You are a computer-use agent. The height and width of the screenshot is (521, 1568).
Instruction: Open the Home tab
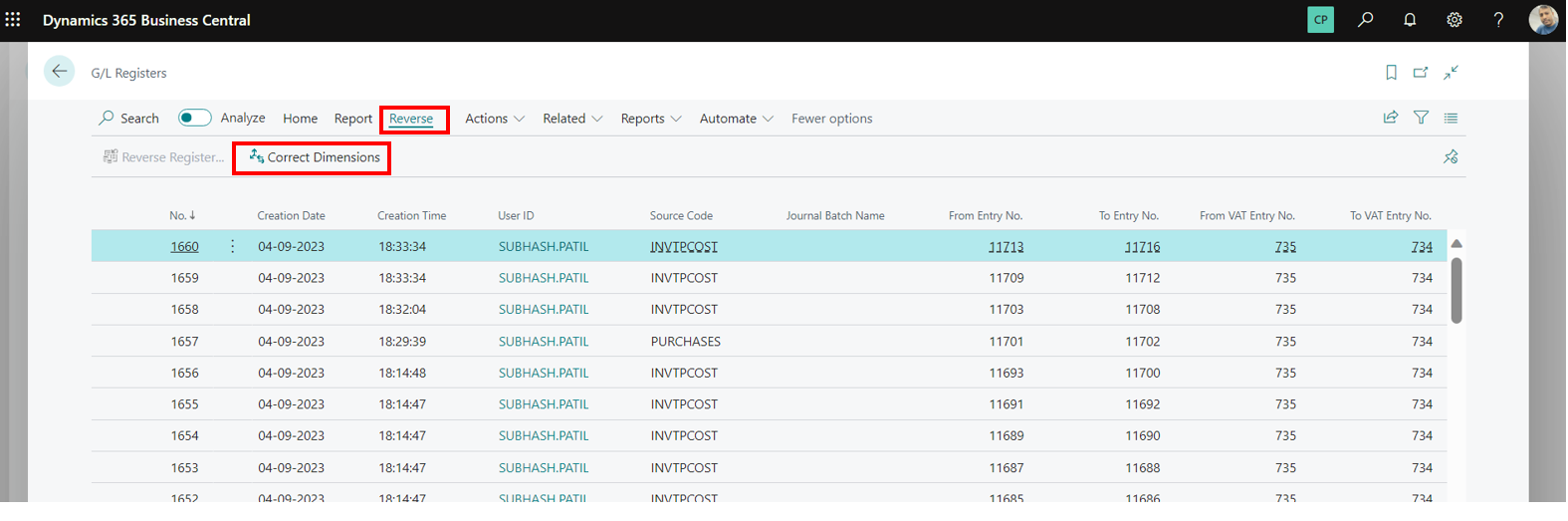[300, 119]
